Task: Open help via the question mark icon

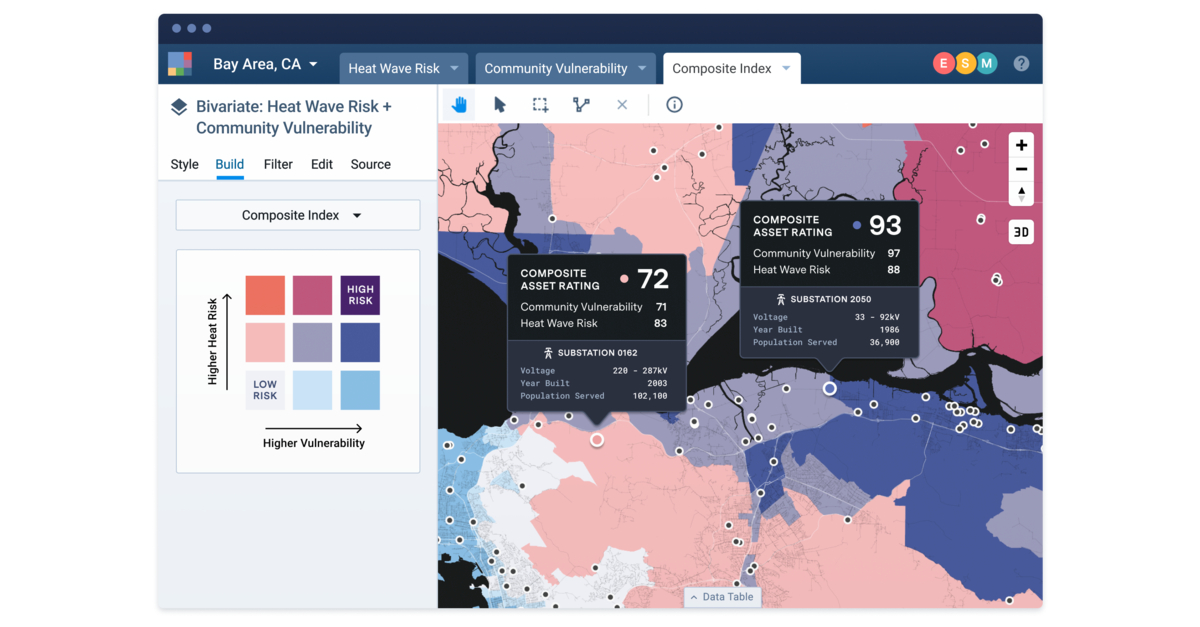Action: pyautogui.click(x=1021, y=63)
